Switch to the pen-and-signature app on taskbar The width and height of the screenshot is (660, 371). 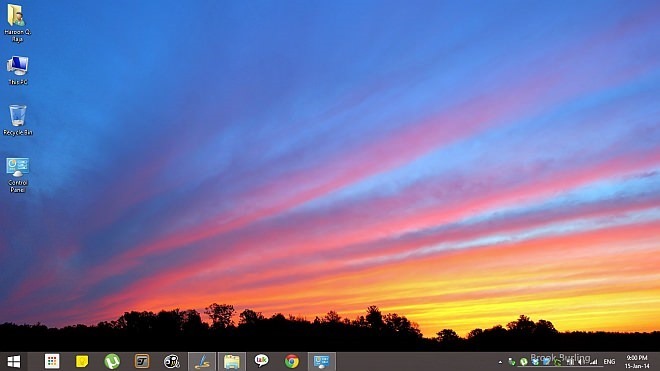coord(202,362)
